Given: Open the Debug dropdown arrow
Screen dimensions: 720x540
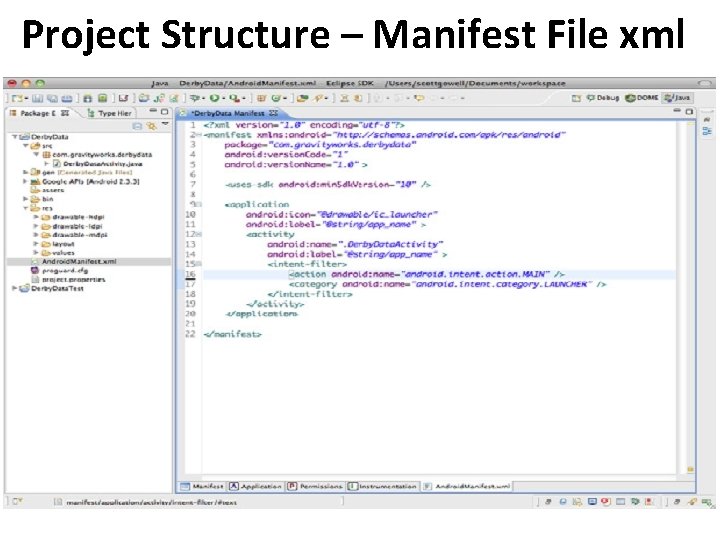Looking at the screenshot, I should coord(203,98).
